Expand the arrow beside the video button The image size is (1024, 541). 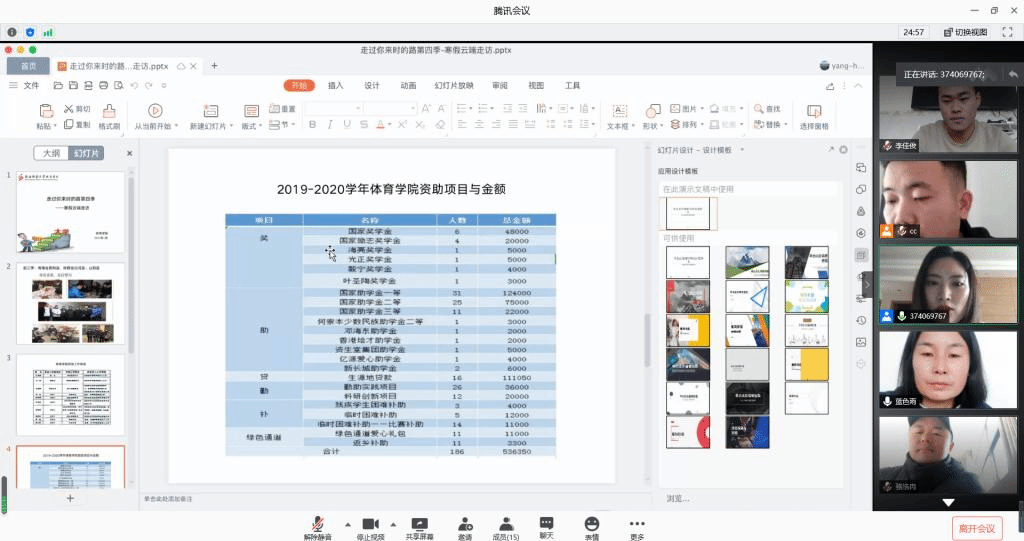(393, 524)
